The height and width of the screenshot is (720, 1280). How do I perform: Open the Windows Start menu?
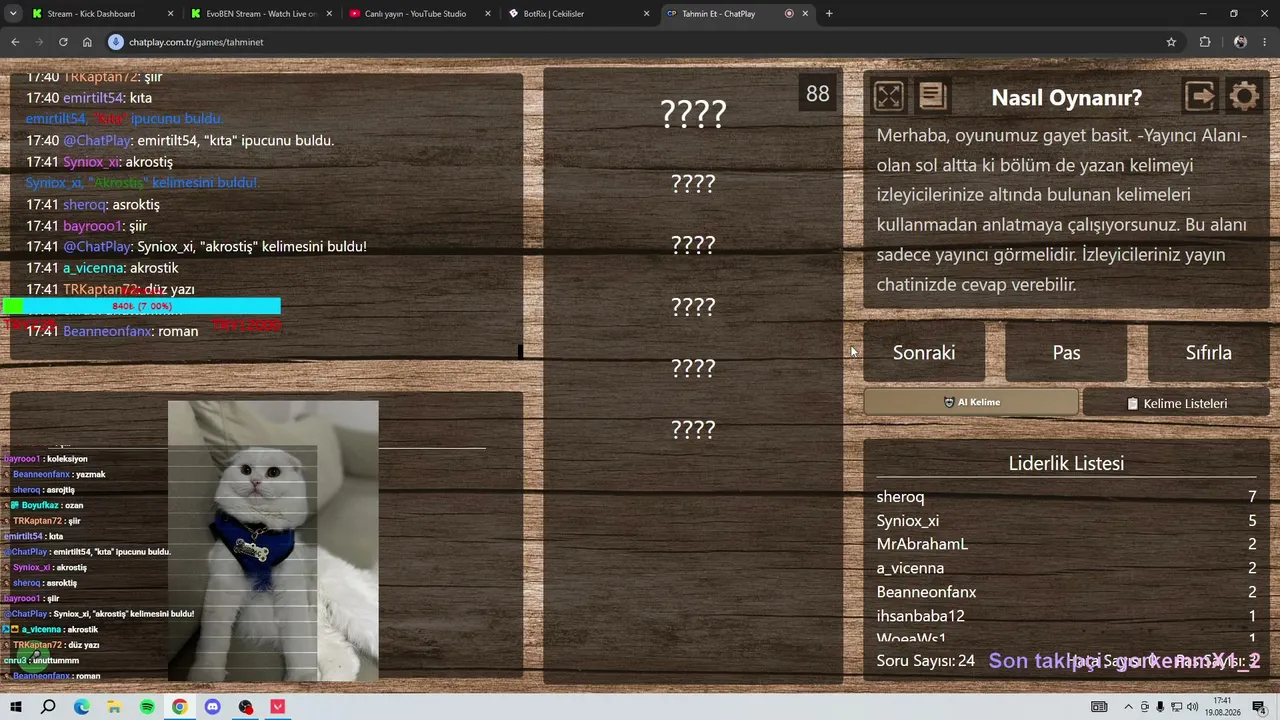pyautogui.click(x=17, y=707)
